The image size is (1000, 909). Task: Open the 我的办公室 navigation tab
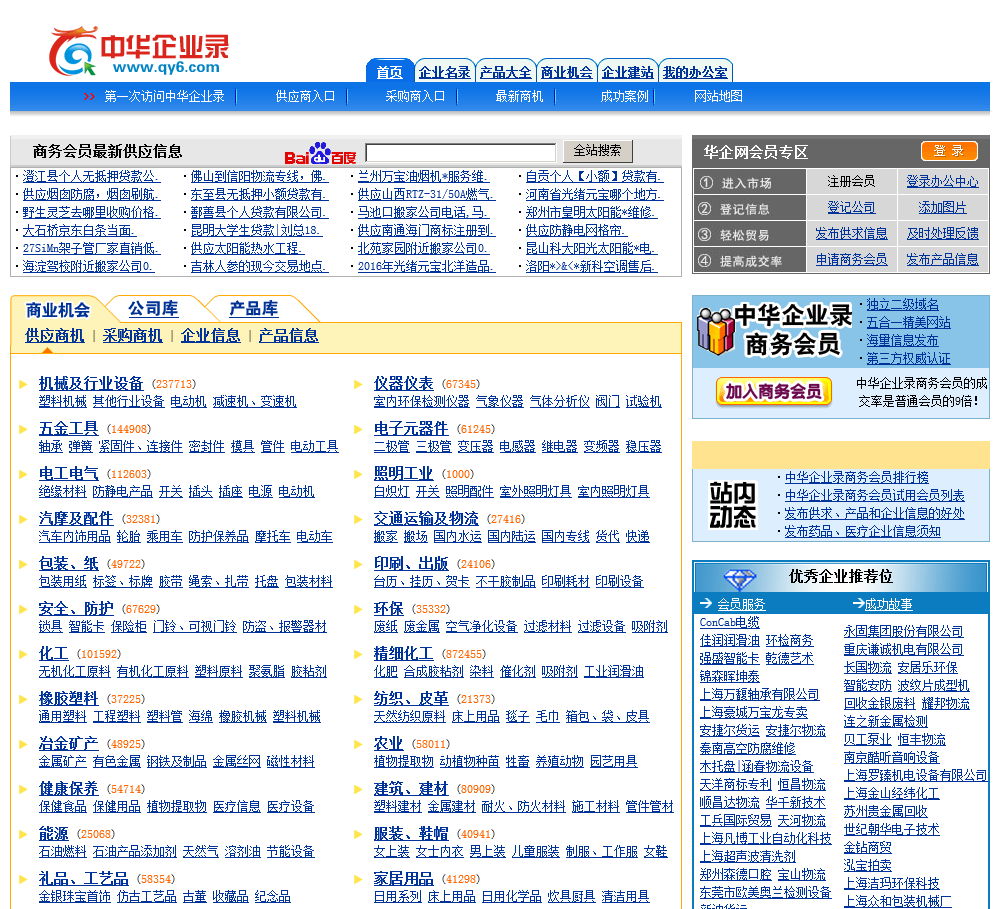(695, 72)
